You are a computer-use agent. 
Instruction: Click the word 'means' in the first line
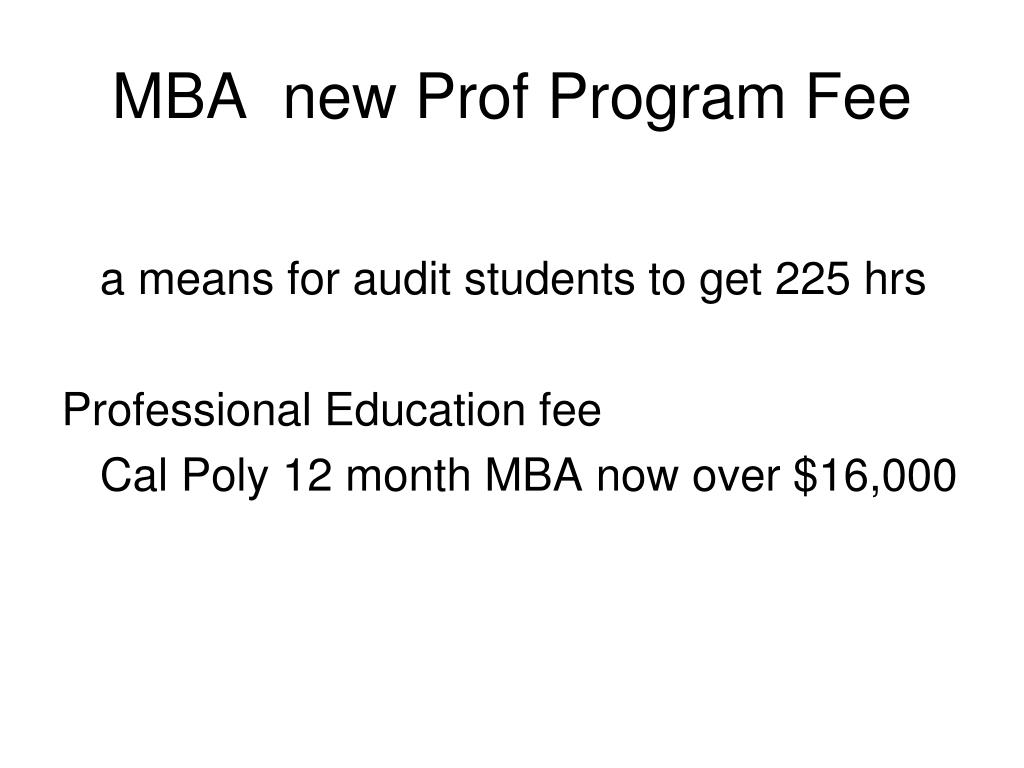coord(206,282)
